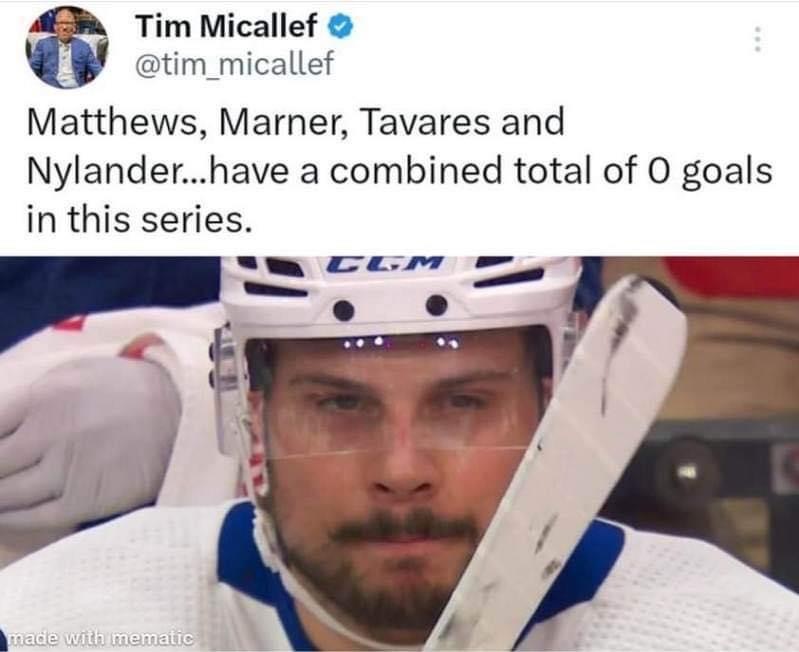Screen dimensions: 799x652
Task: Click the red object at photo top-right
Action: [734, 276]
